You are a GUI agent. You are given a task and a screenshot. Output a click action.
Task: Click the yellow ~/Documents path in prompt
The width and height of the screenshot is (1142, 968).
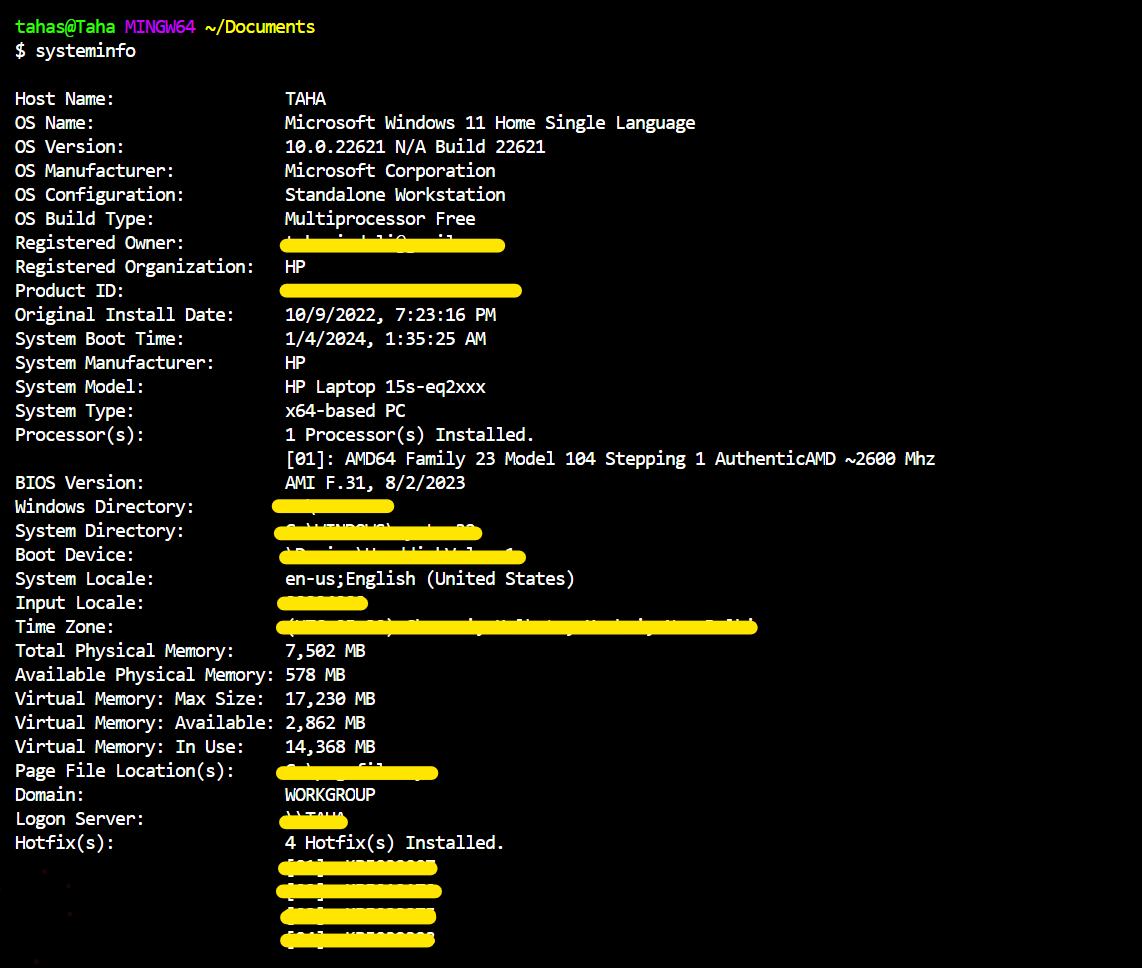click(259, 27)
